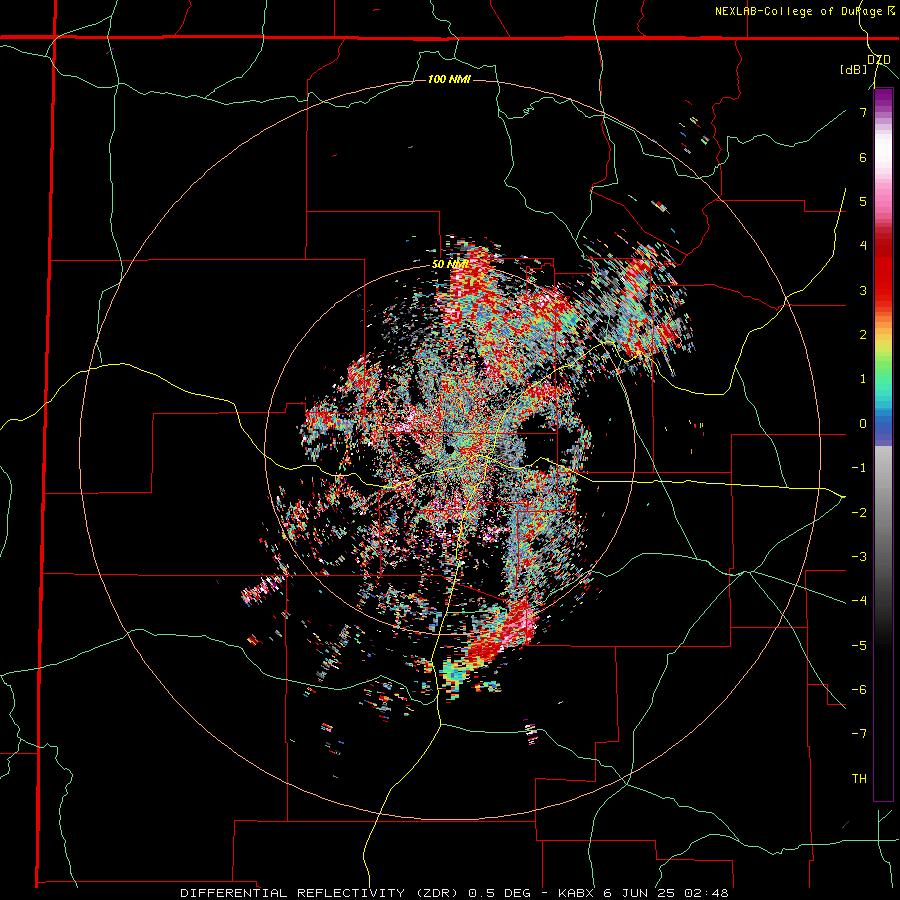Image resolution: width=900 pixels, height=900 pixels.
Task: Click the DZD legend title
Action: click(879, 60)
